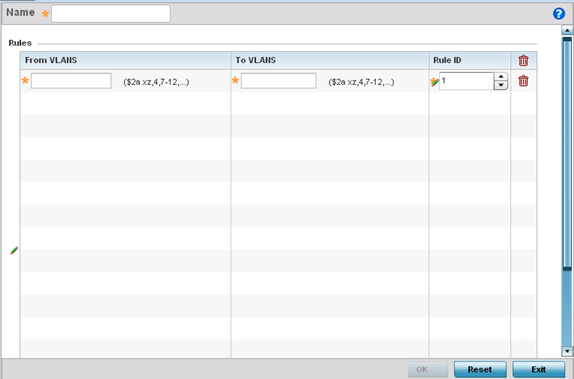The height and width of the screenshot is (379, 574).
Task: Select the Rule ID value field
Action: (x=466, y=81)
